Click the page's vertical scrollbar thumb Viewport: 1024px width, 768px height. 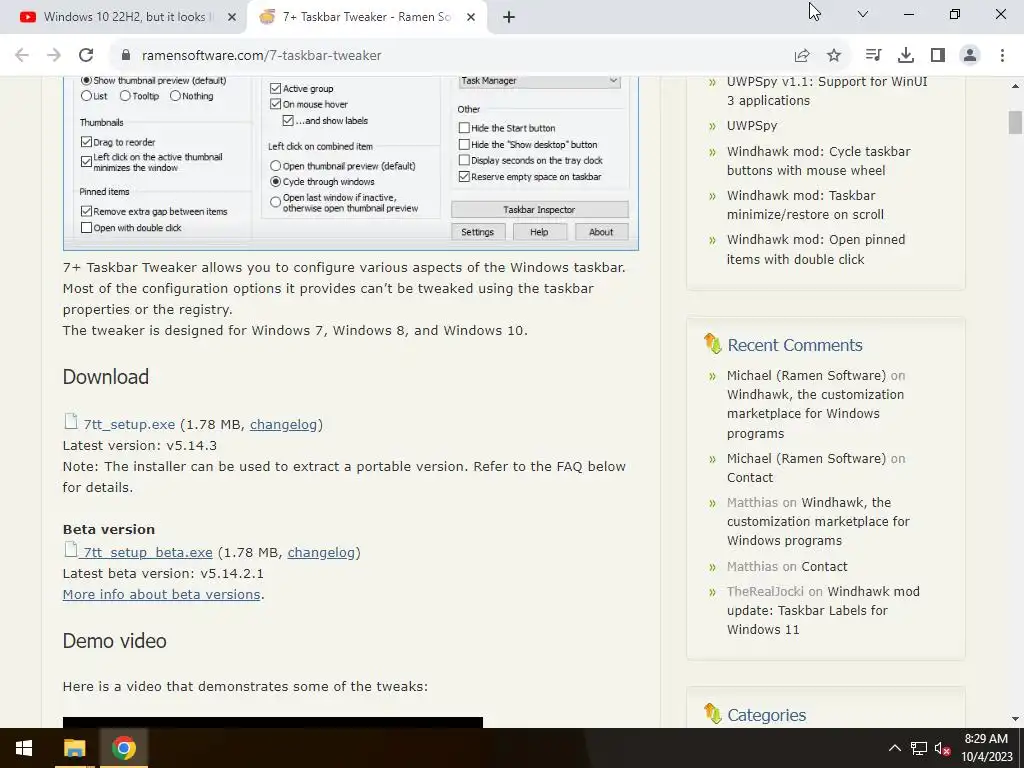pyautogui.click(x=1015, y=122)
